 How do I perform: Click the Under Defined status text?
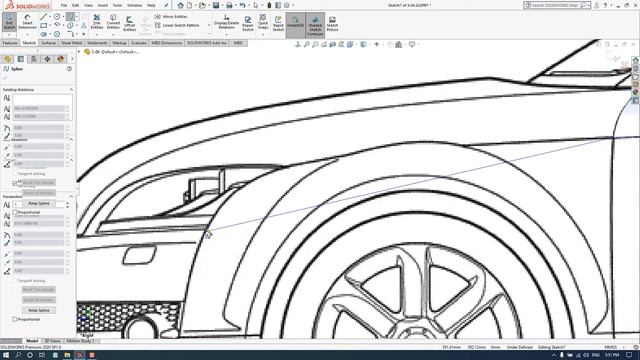point(519,347)
